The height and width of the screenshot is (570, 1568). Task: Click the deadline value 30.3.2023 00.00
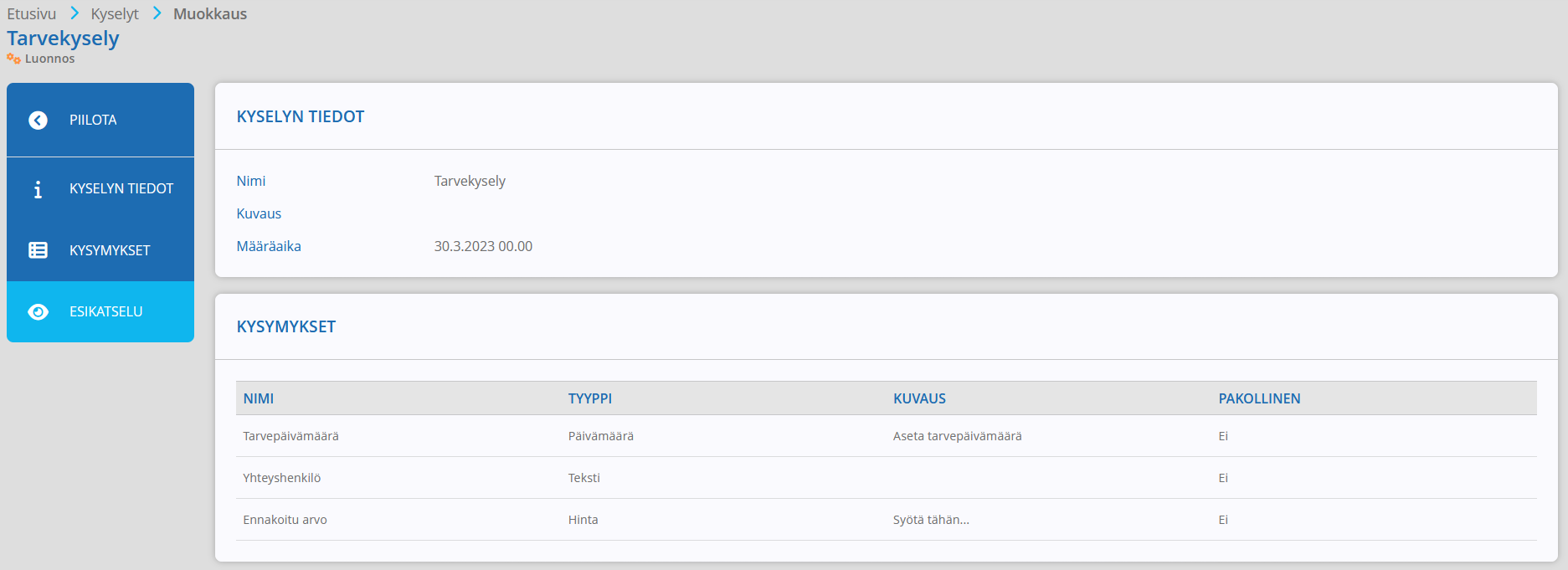coord(483,246)
